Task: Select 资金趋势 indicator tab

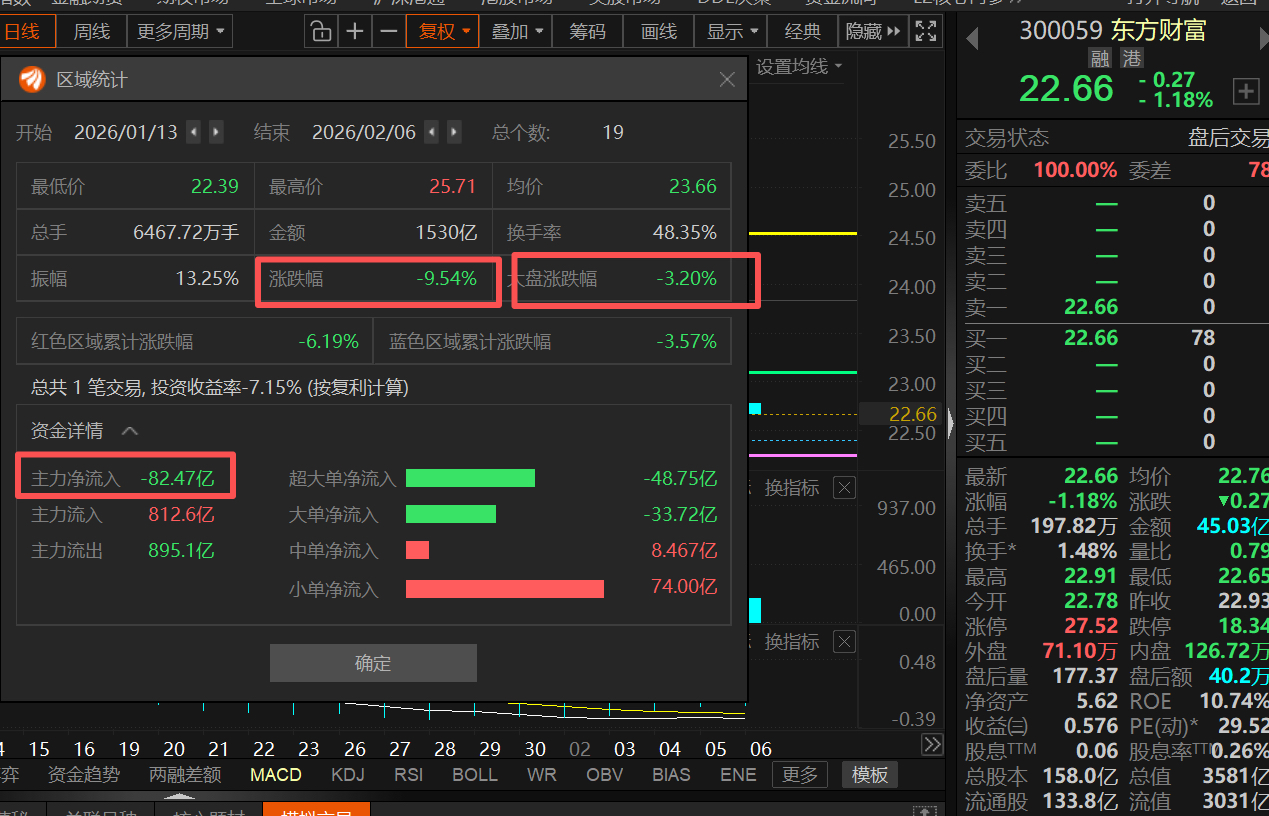Action: [84, 775]
